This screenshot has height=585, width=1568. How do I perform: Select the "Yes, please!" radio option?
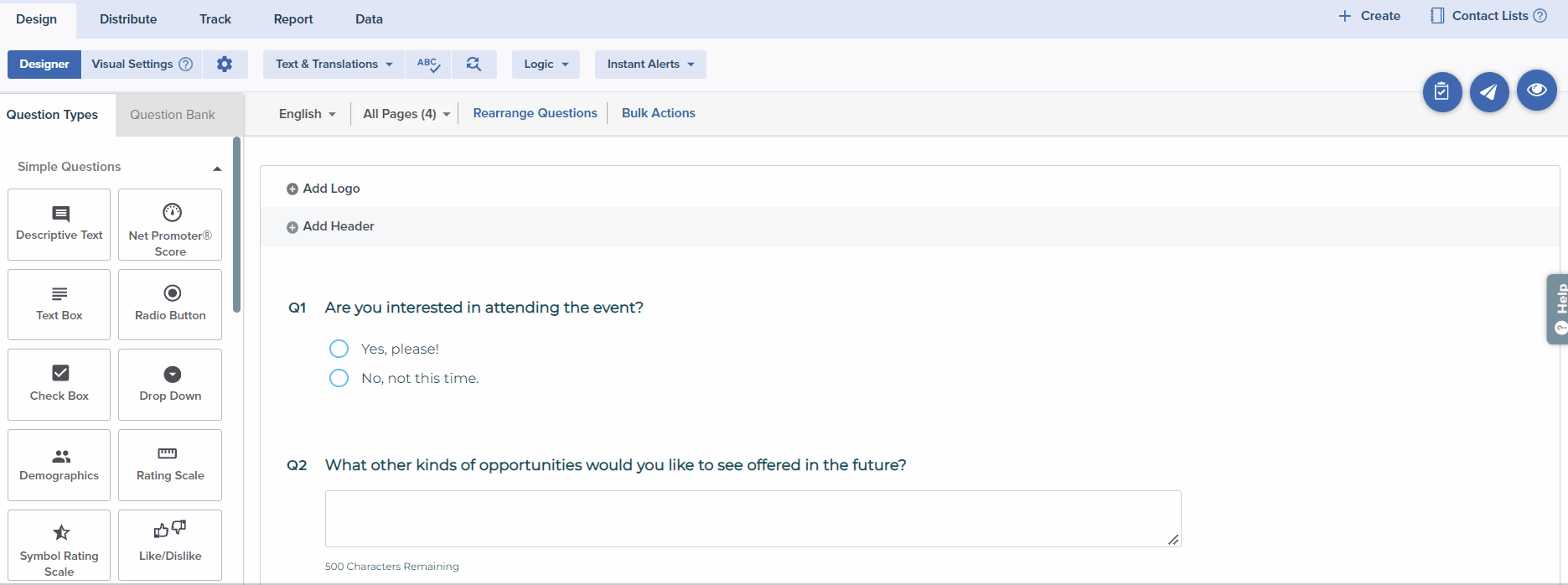coord(339,349)
